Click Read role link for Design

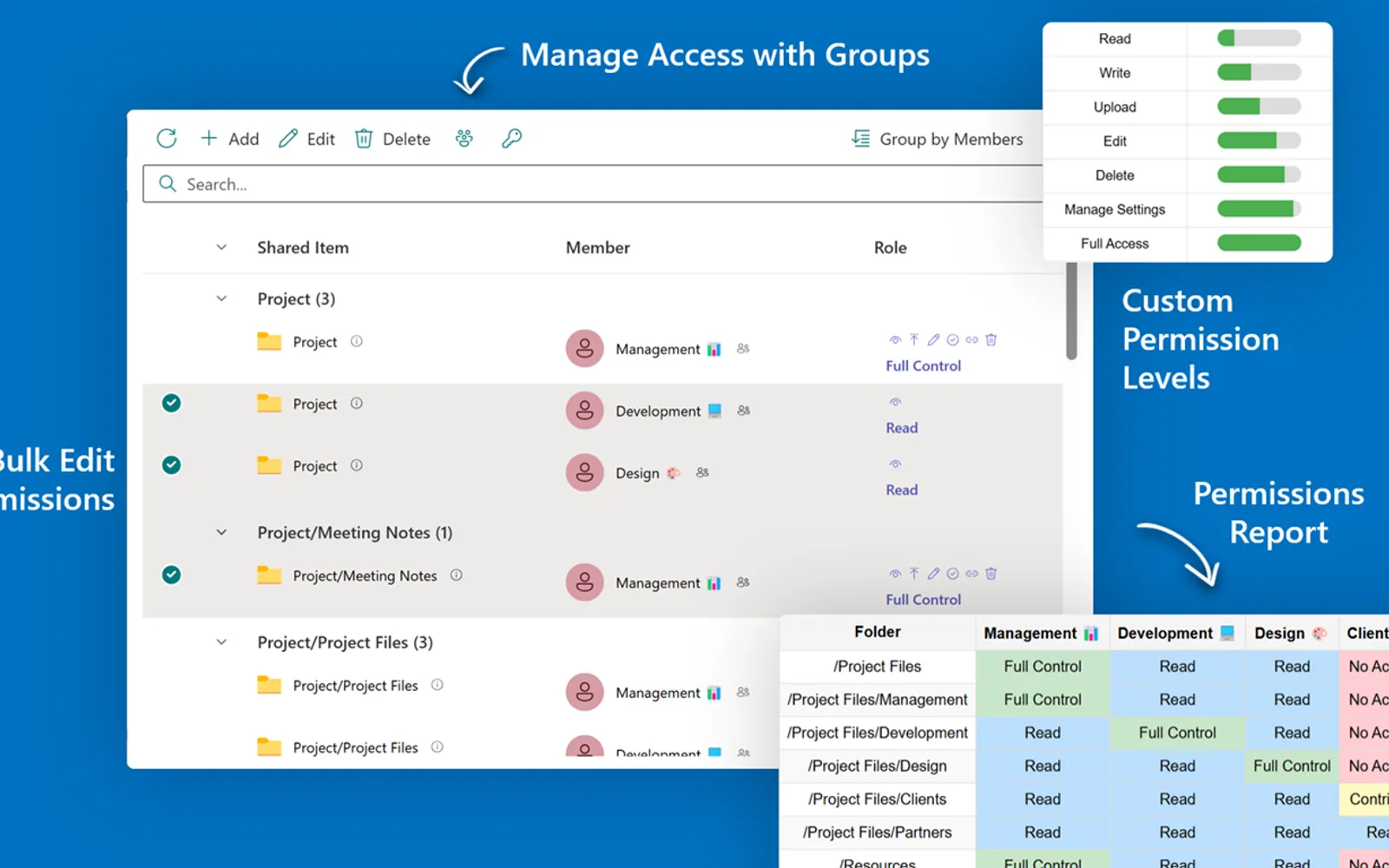tap(901, 490)
